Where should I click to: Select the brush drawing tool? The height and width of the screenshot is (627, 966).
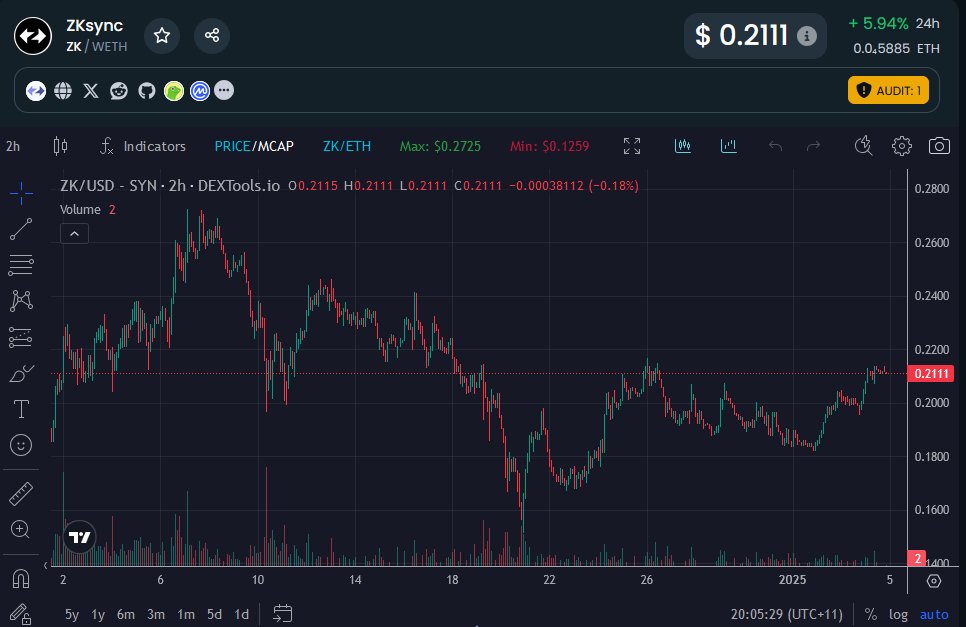point(21,373)
